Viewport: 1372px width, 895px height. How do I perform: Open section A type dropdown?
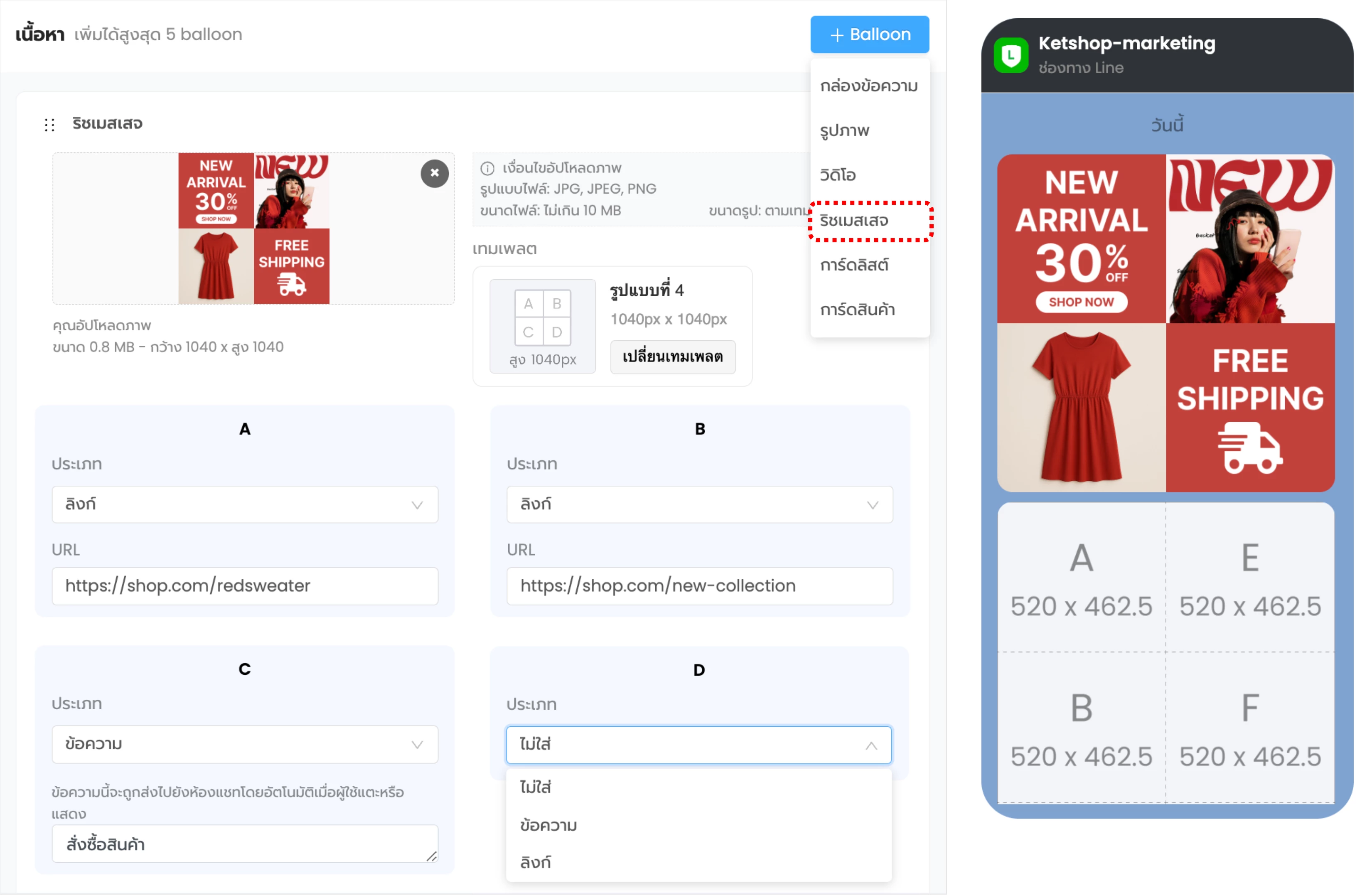244,504
